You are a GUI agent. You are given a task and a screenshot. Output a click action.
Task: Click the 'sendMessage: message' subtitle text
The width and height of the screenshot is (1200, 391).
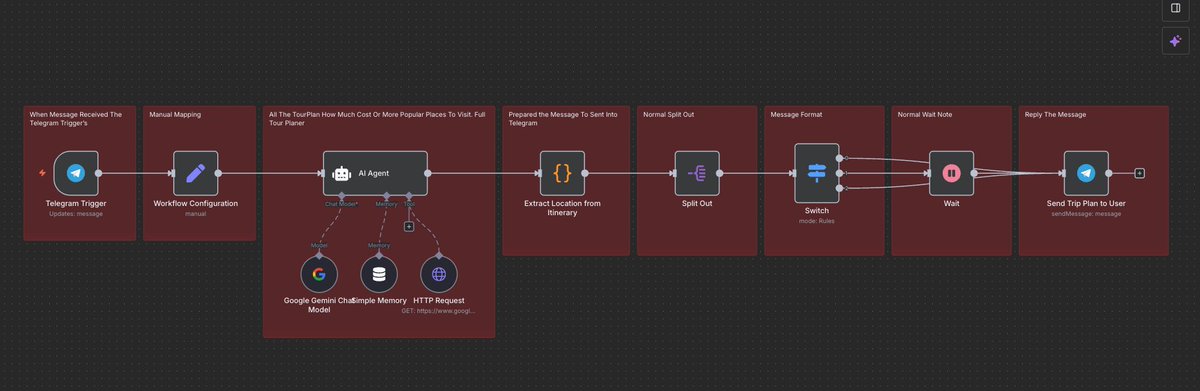[x=1085, y=213]
